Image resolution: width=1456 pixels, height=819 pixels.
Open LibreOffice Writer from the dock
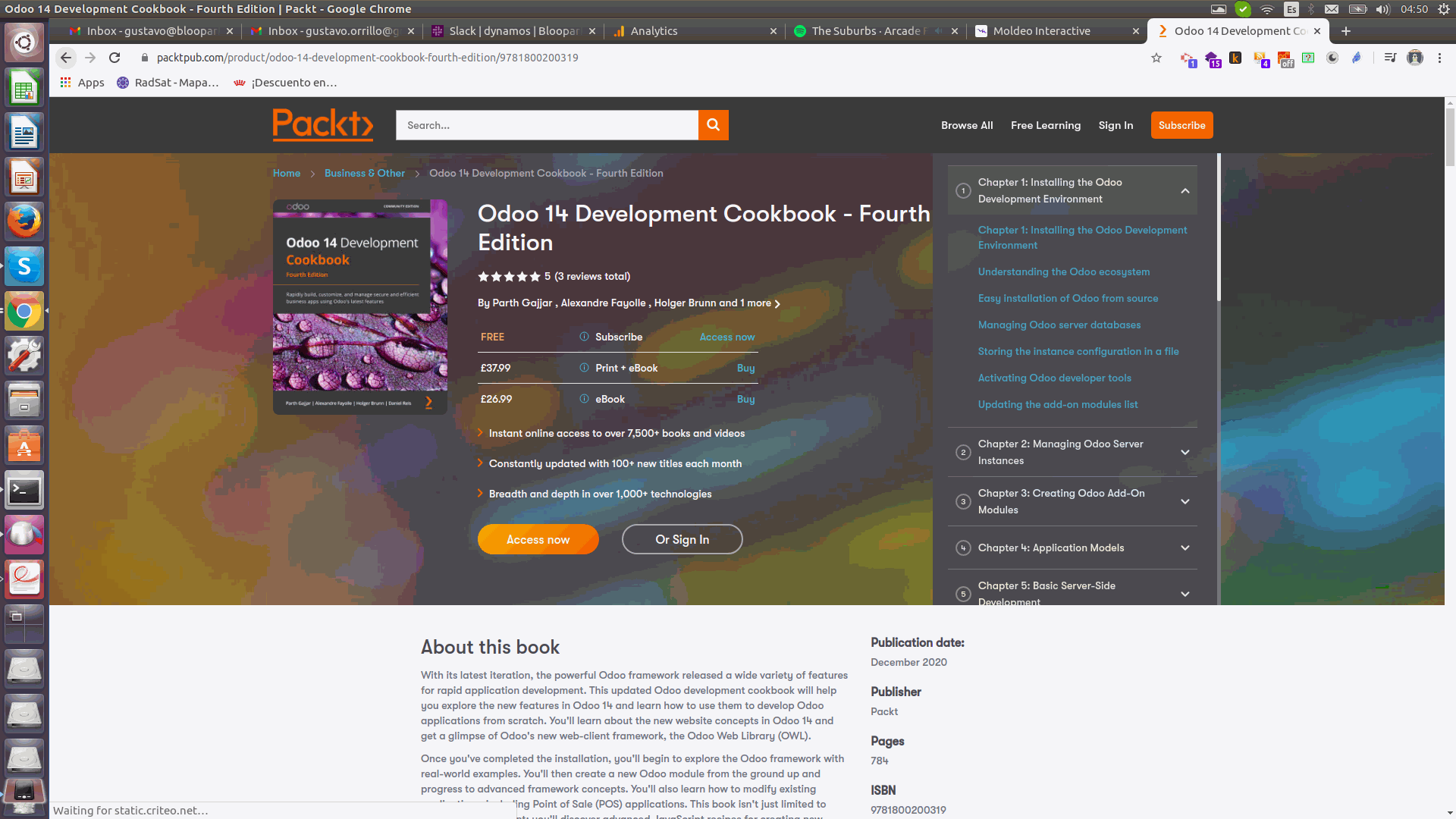tap(24, 133)
